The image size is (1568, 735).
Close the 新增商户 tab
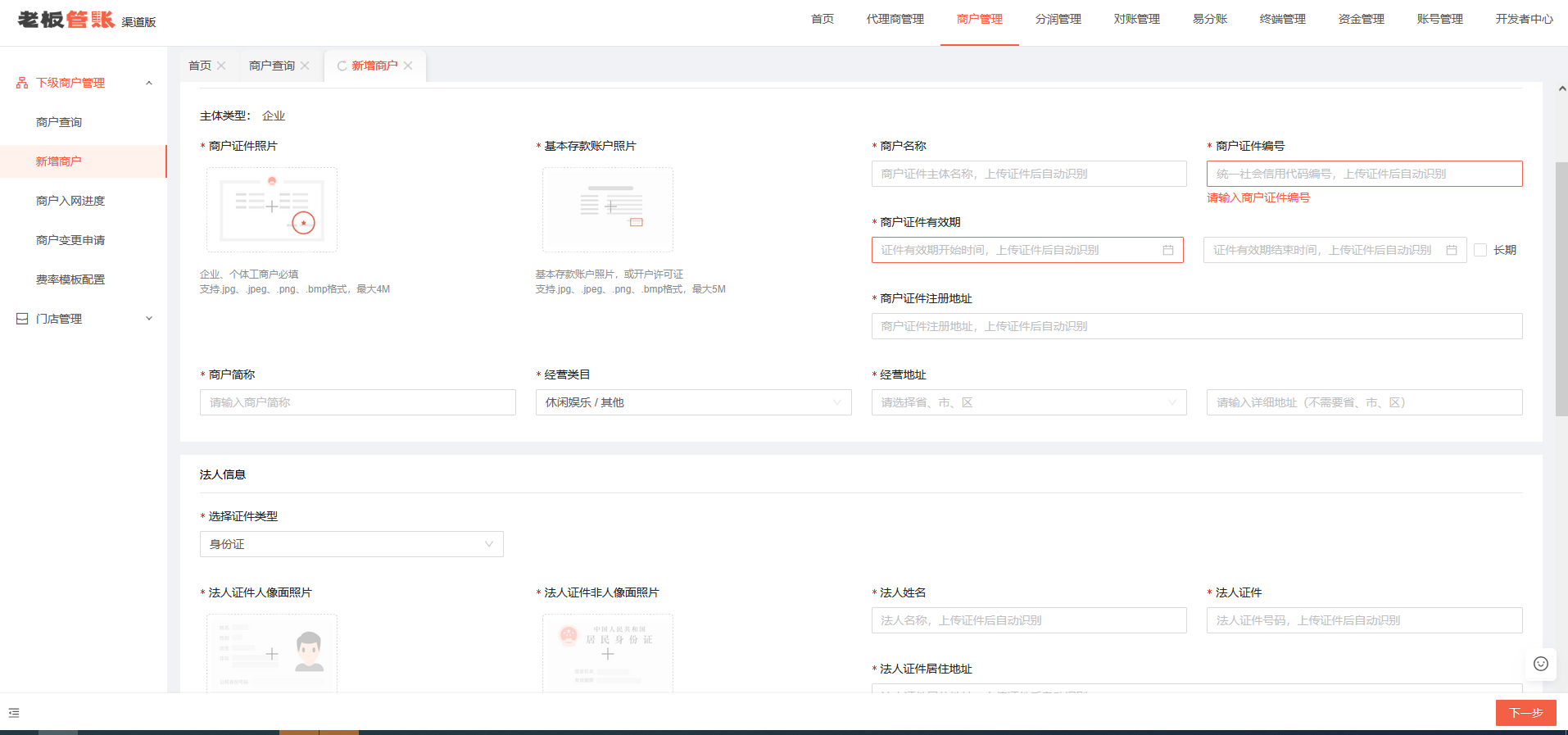point(408,66)
